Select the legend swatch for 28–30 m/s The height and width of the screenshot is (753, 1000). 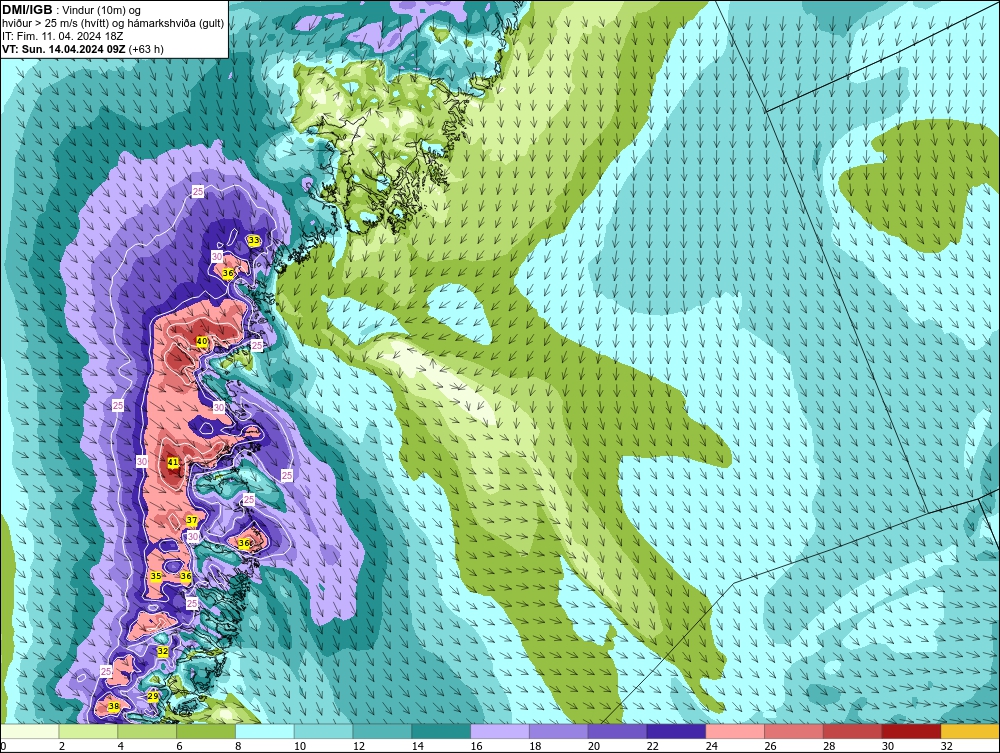coord(852,731)
